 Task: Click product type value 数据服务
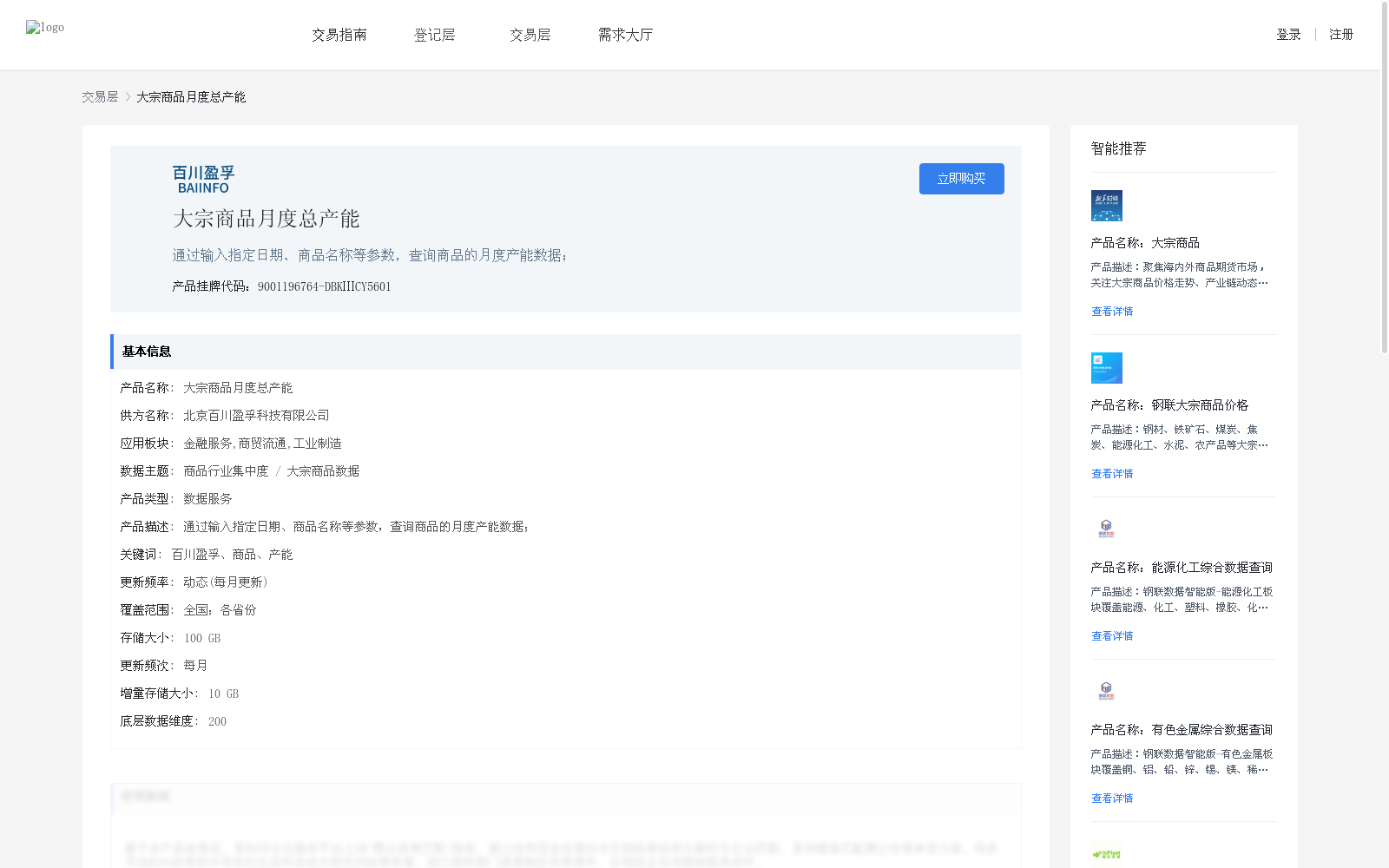207,499
